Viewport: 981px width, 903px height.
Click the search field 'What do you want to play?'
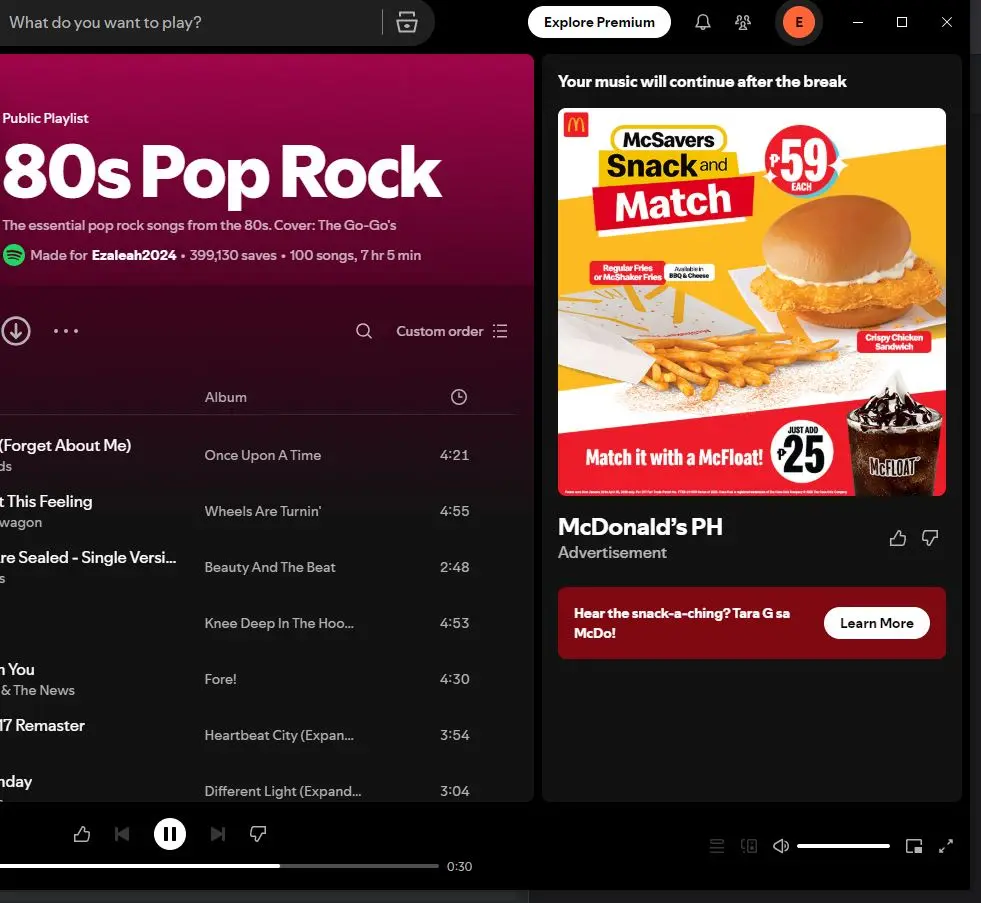tap(188, 23)
